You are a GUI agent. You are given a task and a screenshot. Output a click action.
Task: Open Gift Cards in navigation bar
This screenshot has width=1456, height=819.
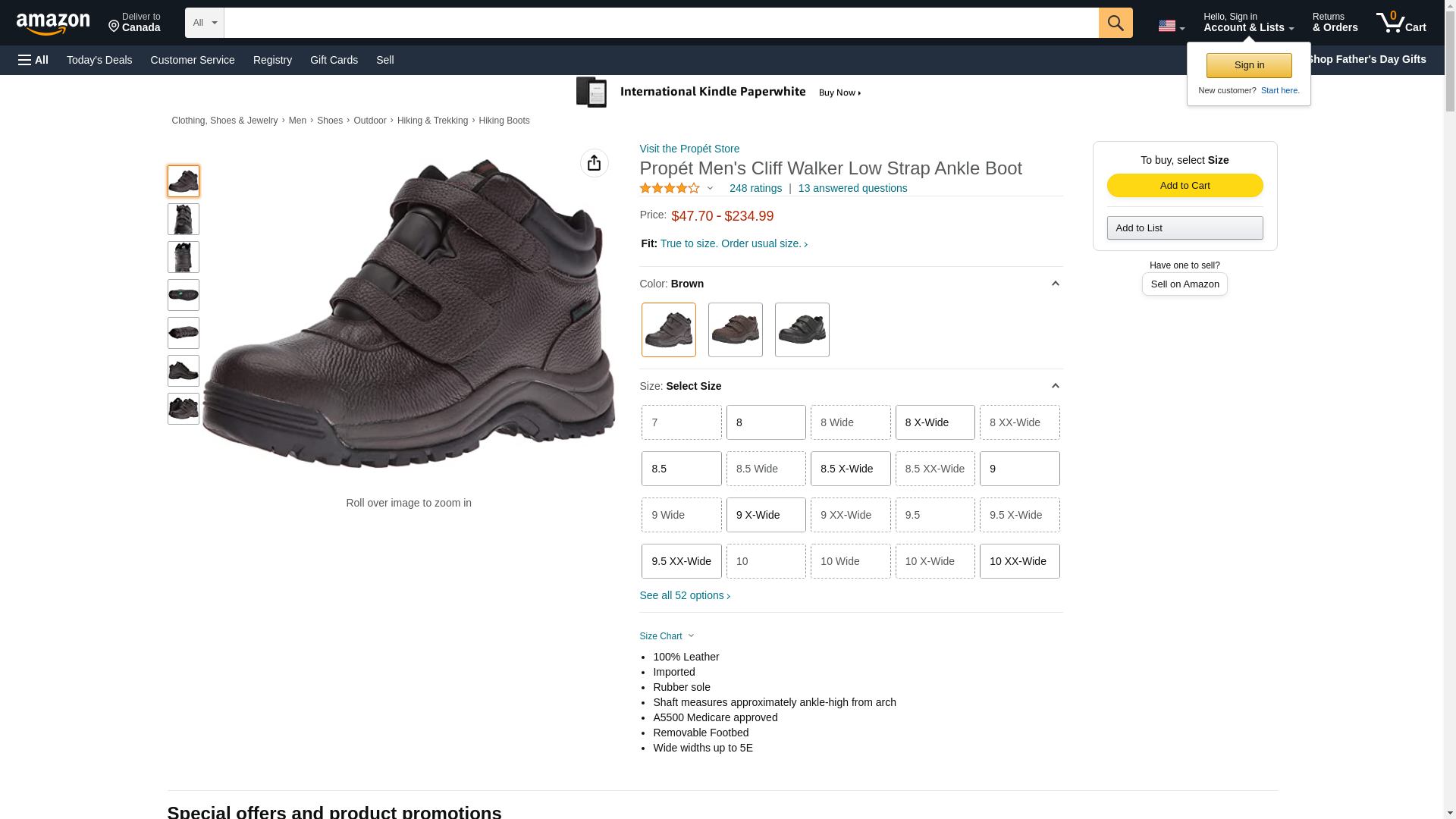click(x=334, y=60)
